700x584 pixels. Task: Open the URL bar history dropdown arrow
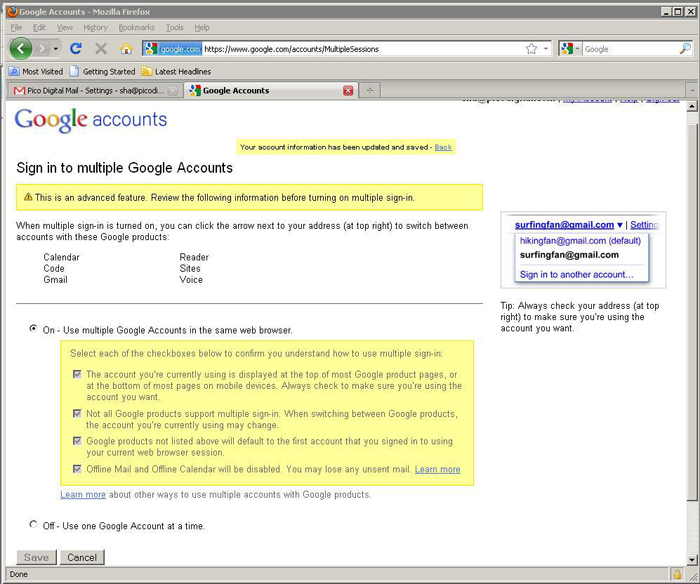pyautogui.click(x=546, y=49)
